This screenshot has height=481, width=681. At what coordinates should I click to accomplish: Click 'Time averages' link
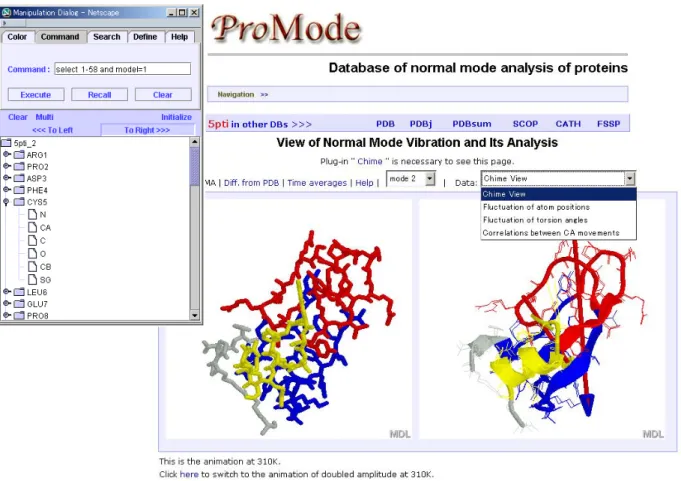(317, 183)
